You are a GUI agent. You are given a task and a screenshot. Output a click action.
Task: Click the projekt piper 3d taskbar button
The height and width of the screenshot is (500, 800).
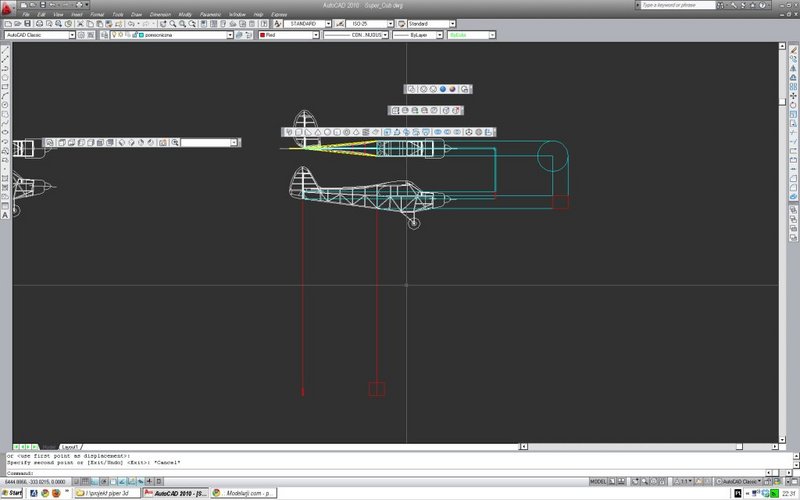coord(107,493)
